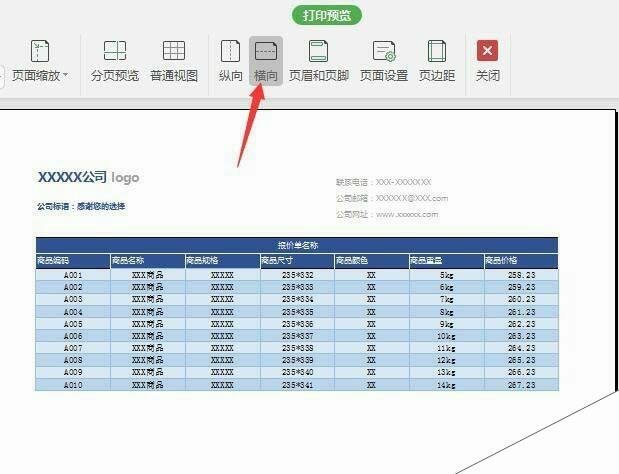Click cell A006
The image size is (619, 474).
(x=73, y=336)
